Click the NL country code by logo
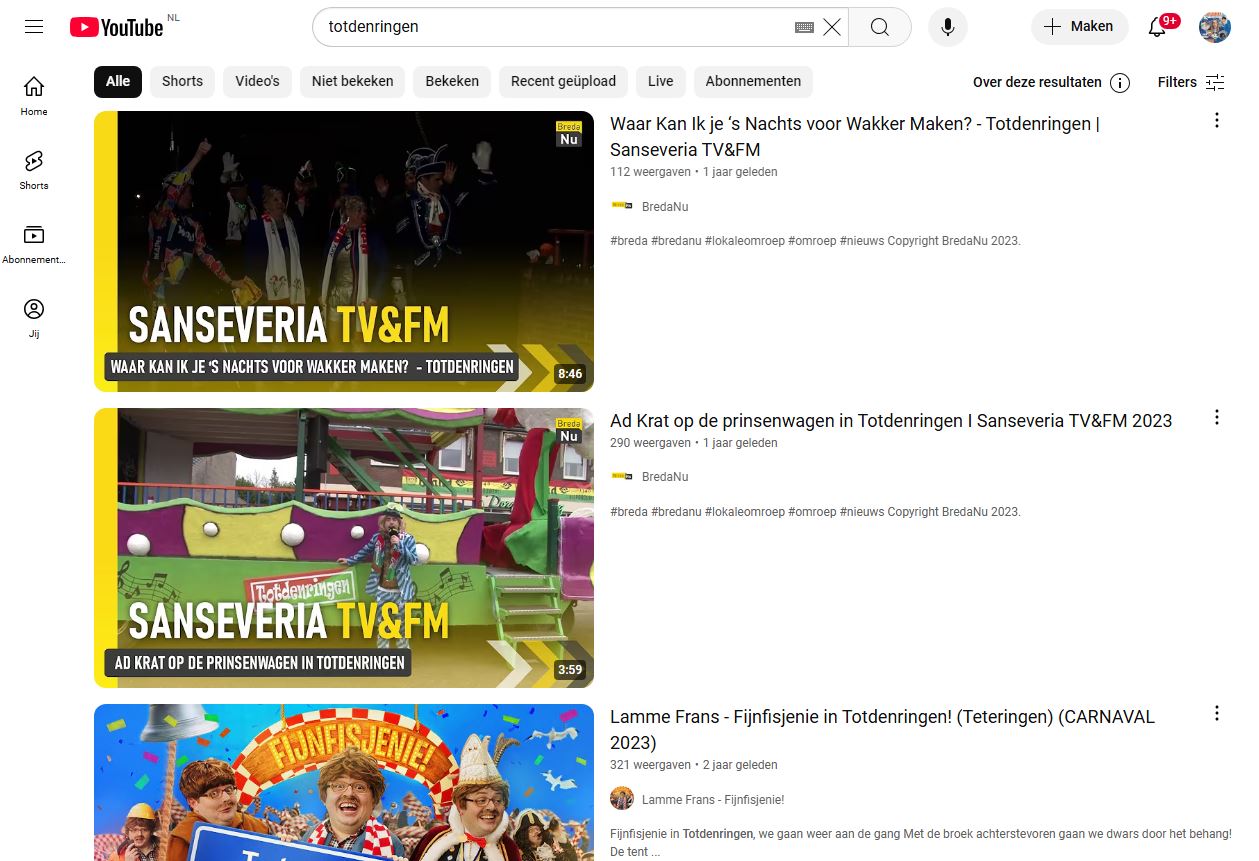This screenshot has height=861, width=1259. click(x=173, y=18)
